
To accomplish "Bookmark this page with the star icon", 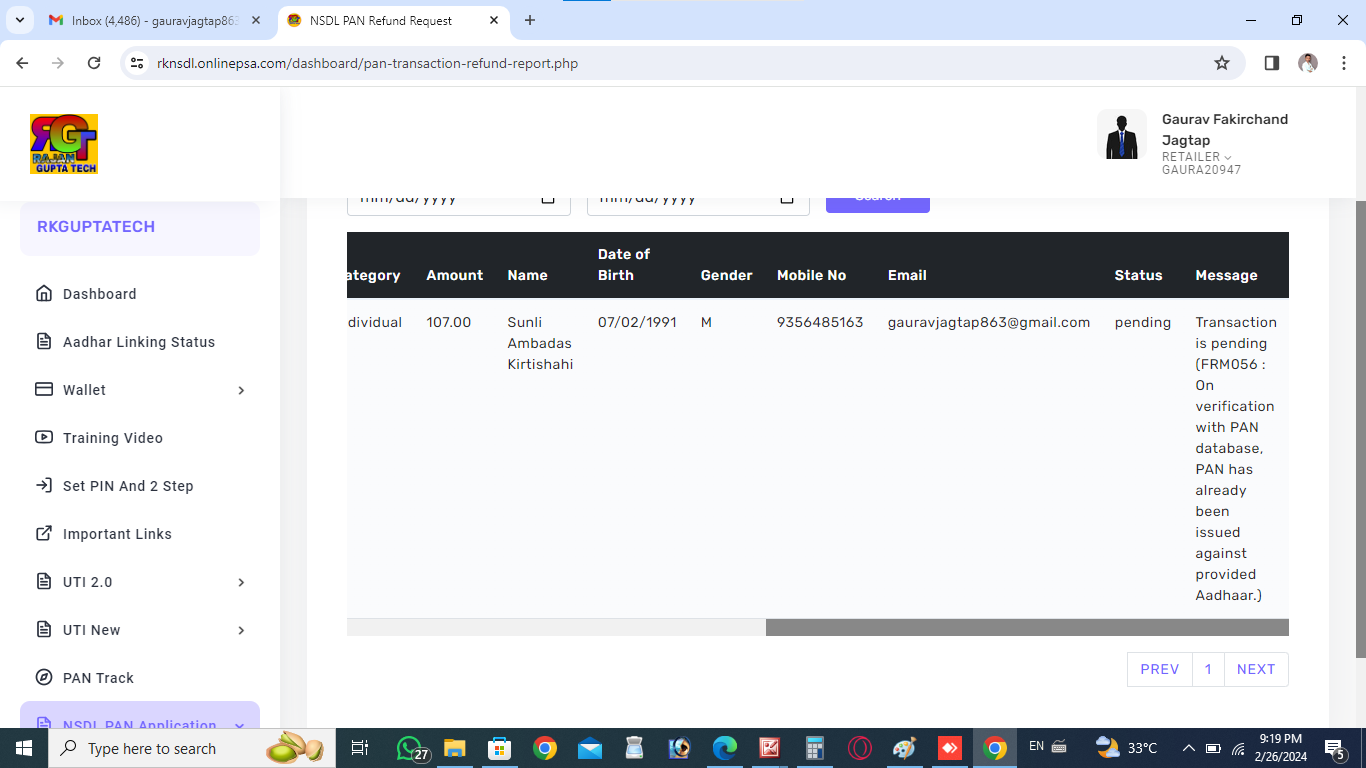I will (1222, 63).
